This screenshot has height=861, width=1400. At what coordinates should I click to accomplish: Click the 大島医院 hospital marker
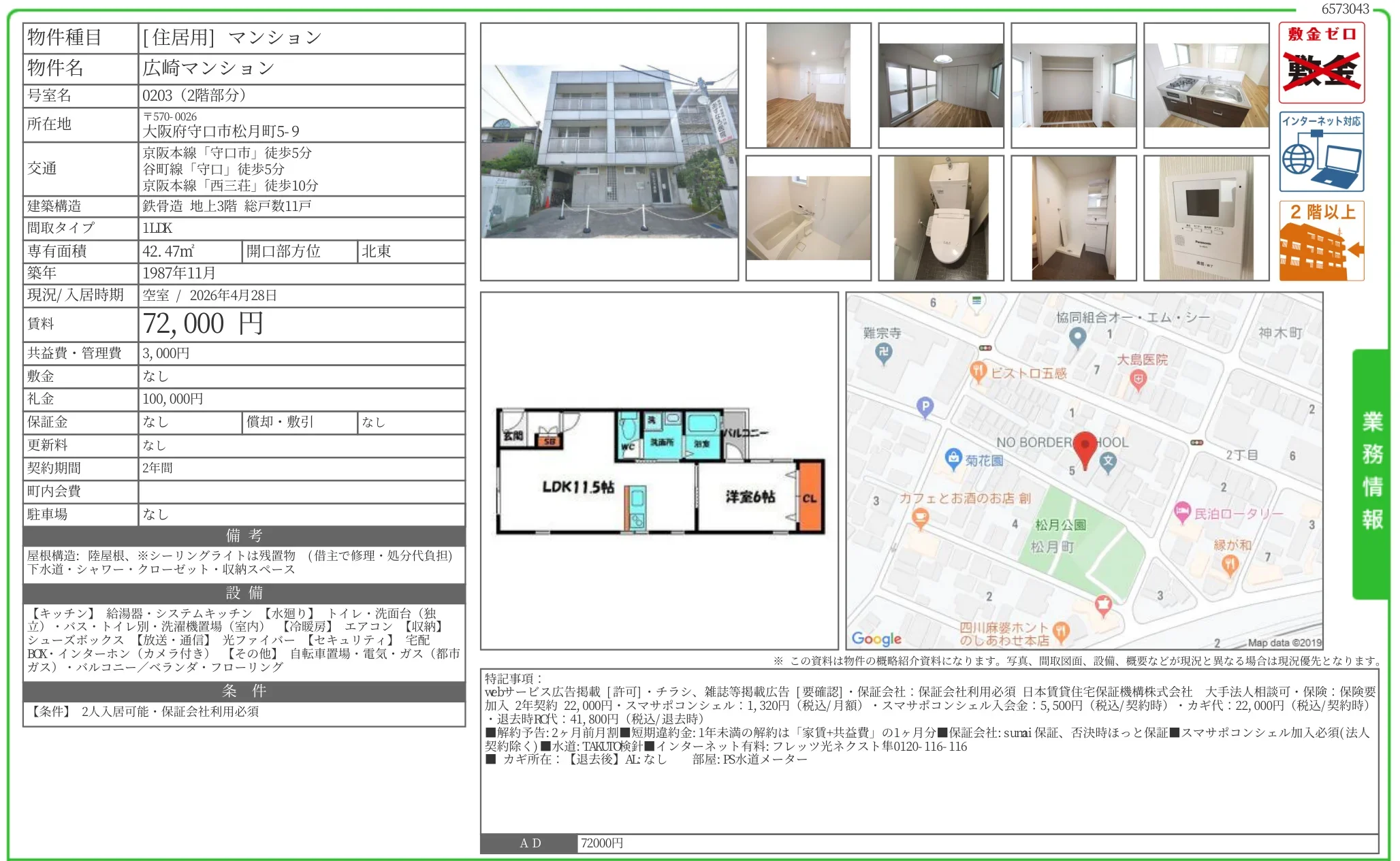1139,379
